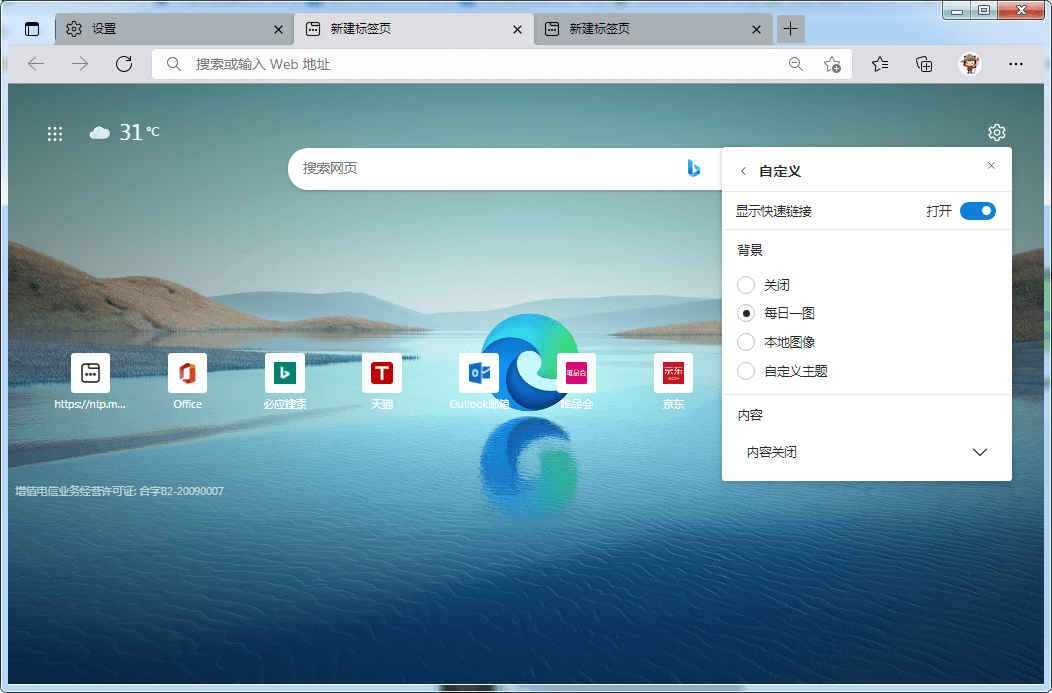1052x693 pixels.
Task: Open the Favorites list icon
Action: point(880,64)
